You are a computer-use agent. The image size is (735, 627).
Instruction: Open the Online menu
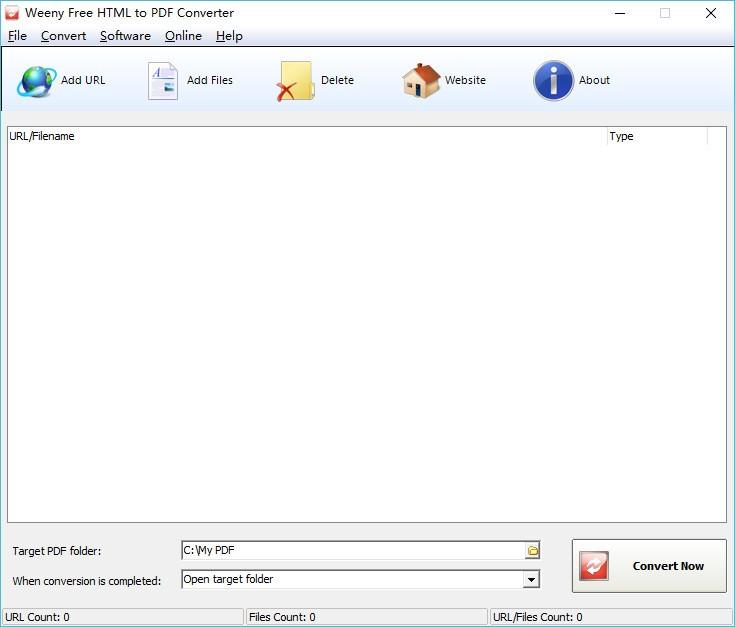tap(183, 36)
